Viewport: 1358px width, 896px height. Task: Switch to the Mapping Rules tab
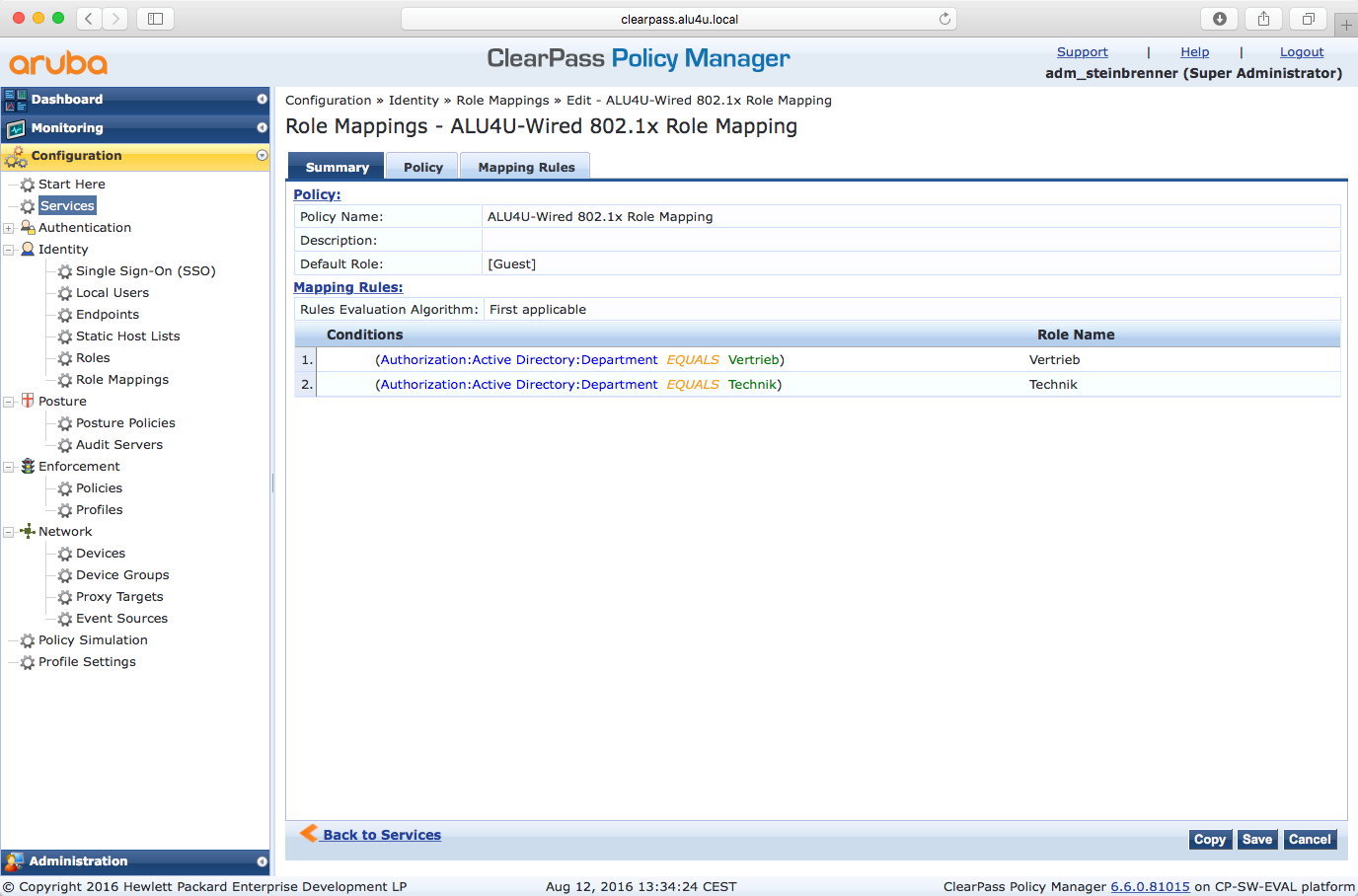tap(526, 167)
